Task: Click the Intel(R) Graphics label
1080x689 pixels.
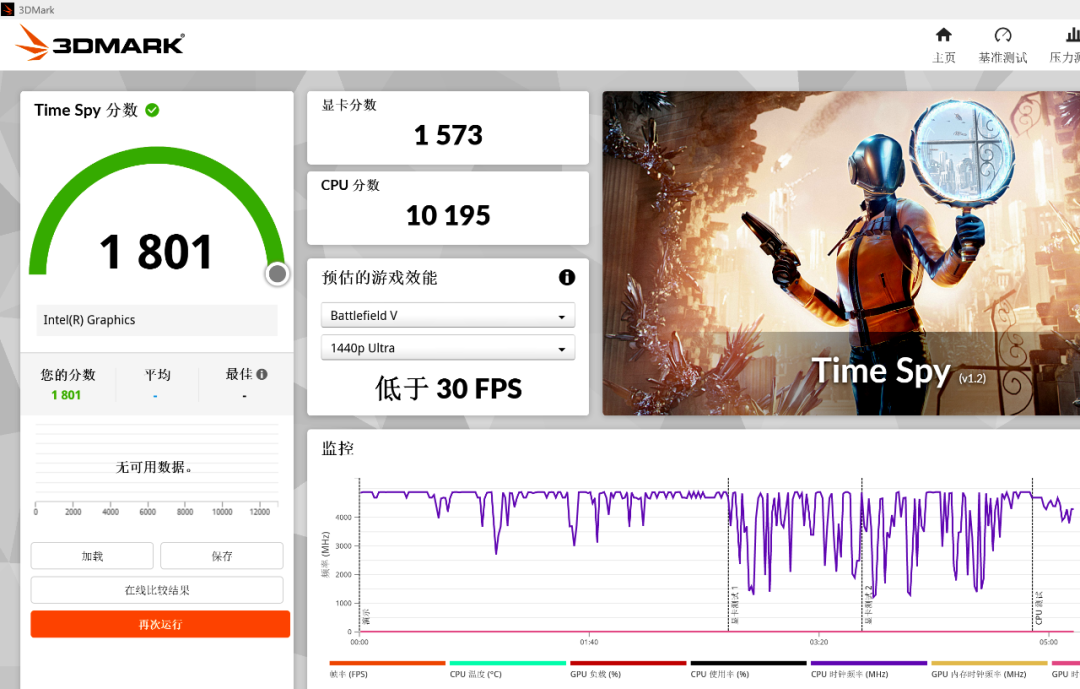Action: (89, 320)
